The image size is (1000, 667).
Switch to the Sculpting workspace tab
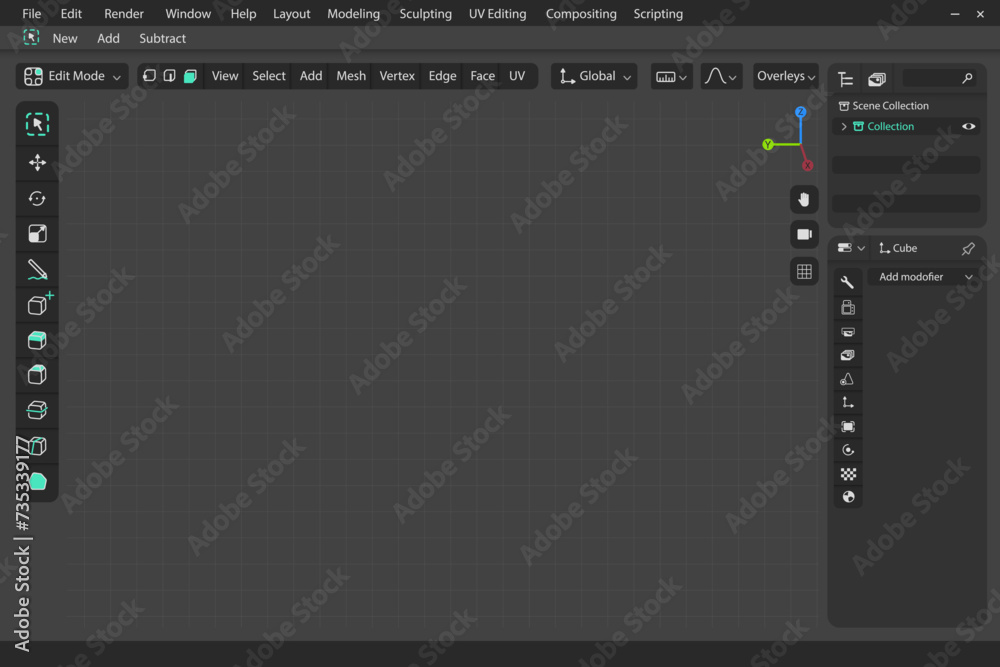pos(425,13)
